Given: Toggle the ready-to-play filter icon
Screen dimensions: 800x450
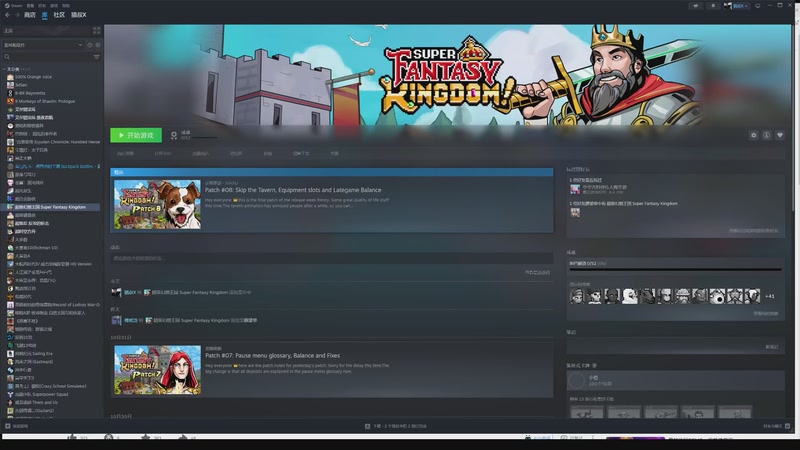Looking at the screenshot, I should point(98,45).
